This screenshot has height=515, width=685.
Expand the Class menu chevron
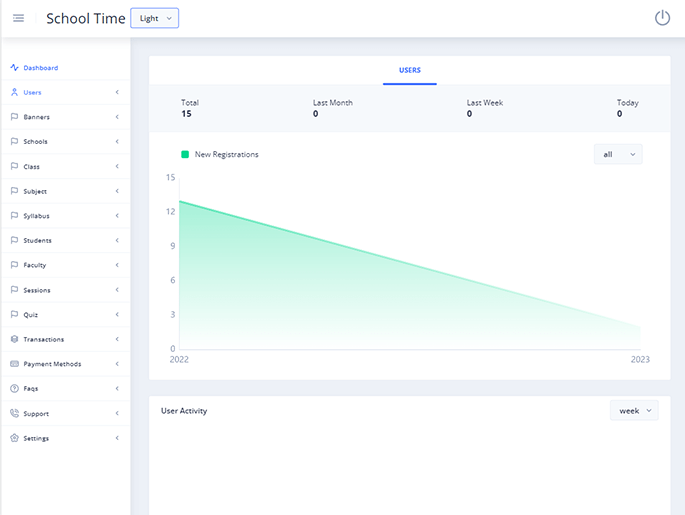pyautogui.click(x=117, y=166)
